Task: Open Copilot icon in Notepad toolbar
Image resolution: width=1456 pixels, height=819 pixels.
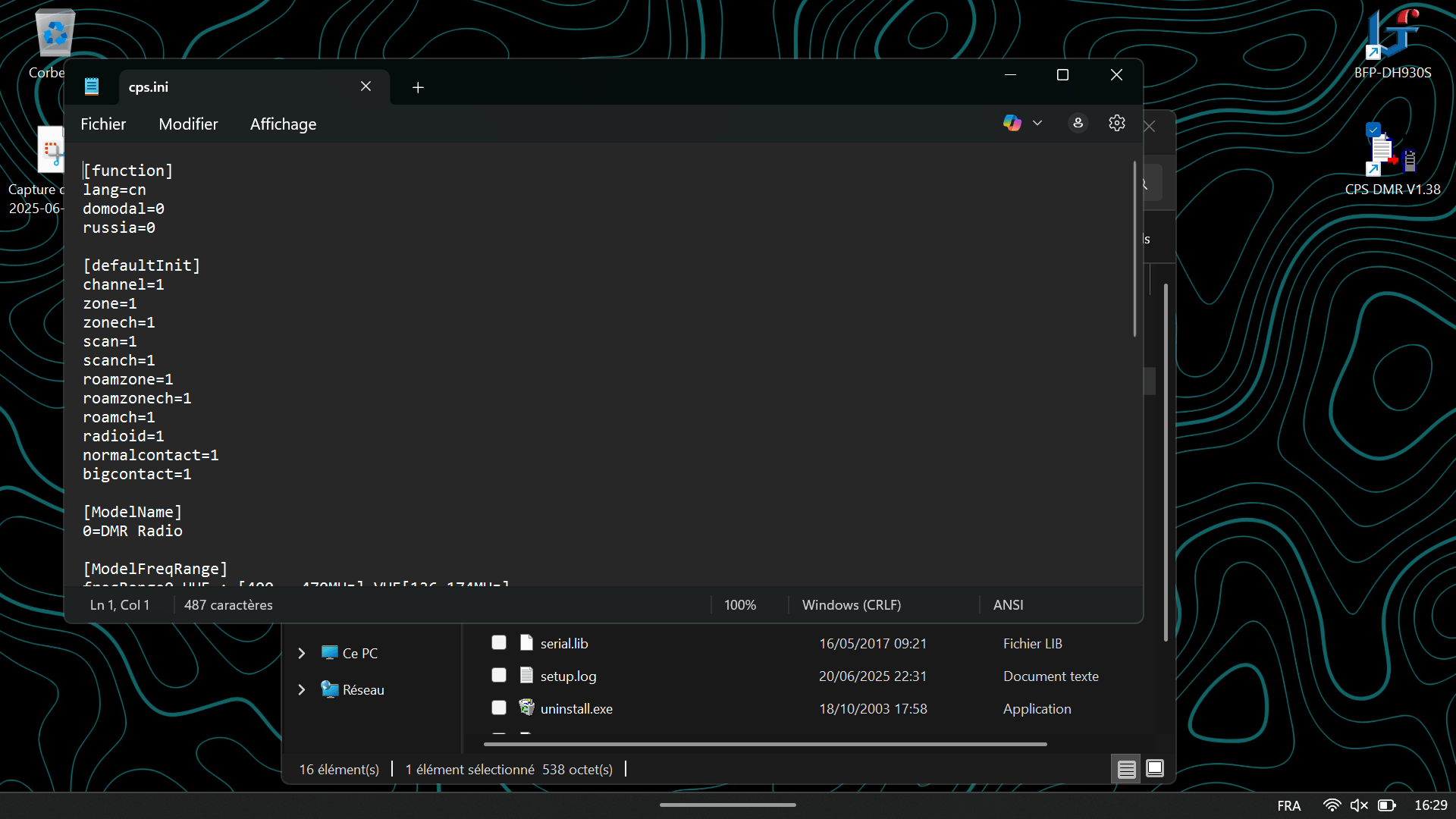Action: pos(1012,123)
